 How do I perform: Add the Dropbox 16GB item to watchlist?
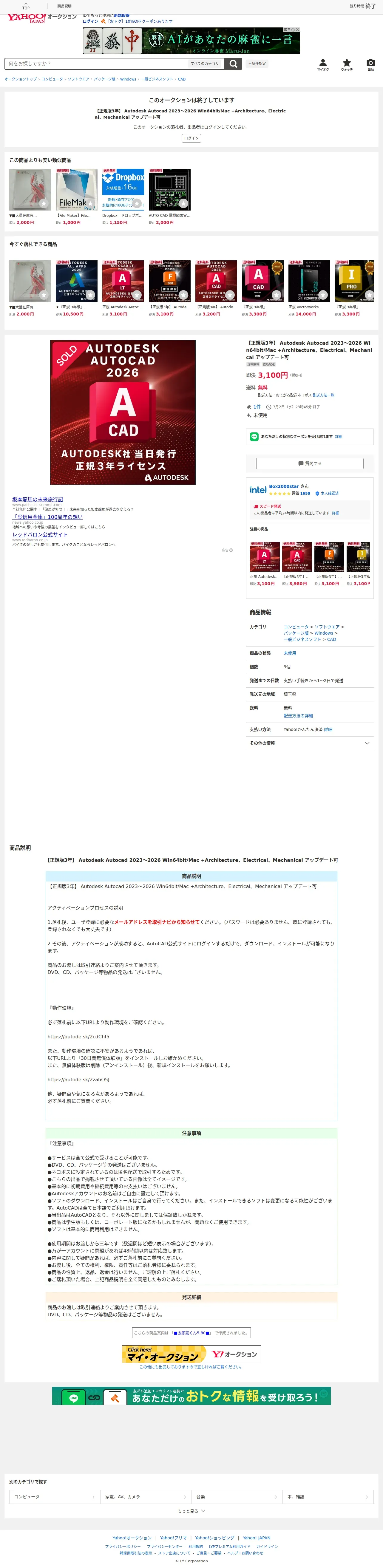[137, 204]
